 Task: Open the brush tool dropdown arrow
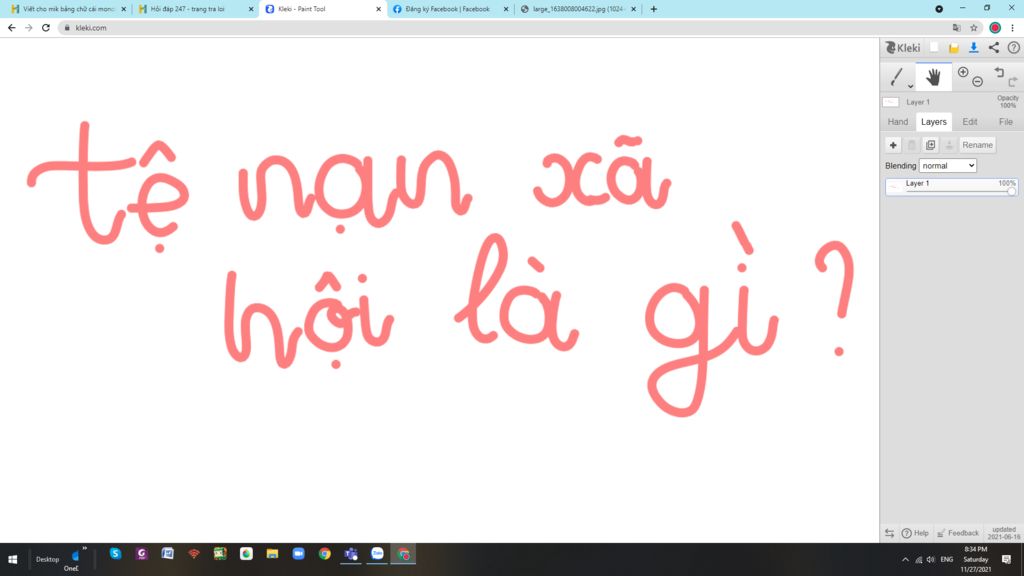pyautogui.click(x=910, y=86)
